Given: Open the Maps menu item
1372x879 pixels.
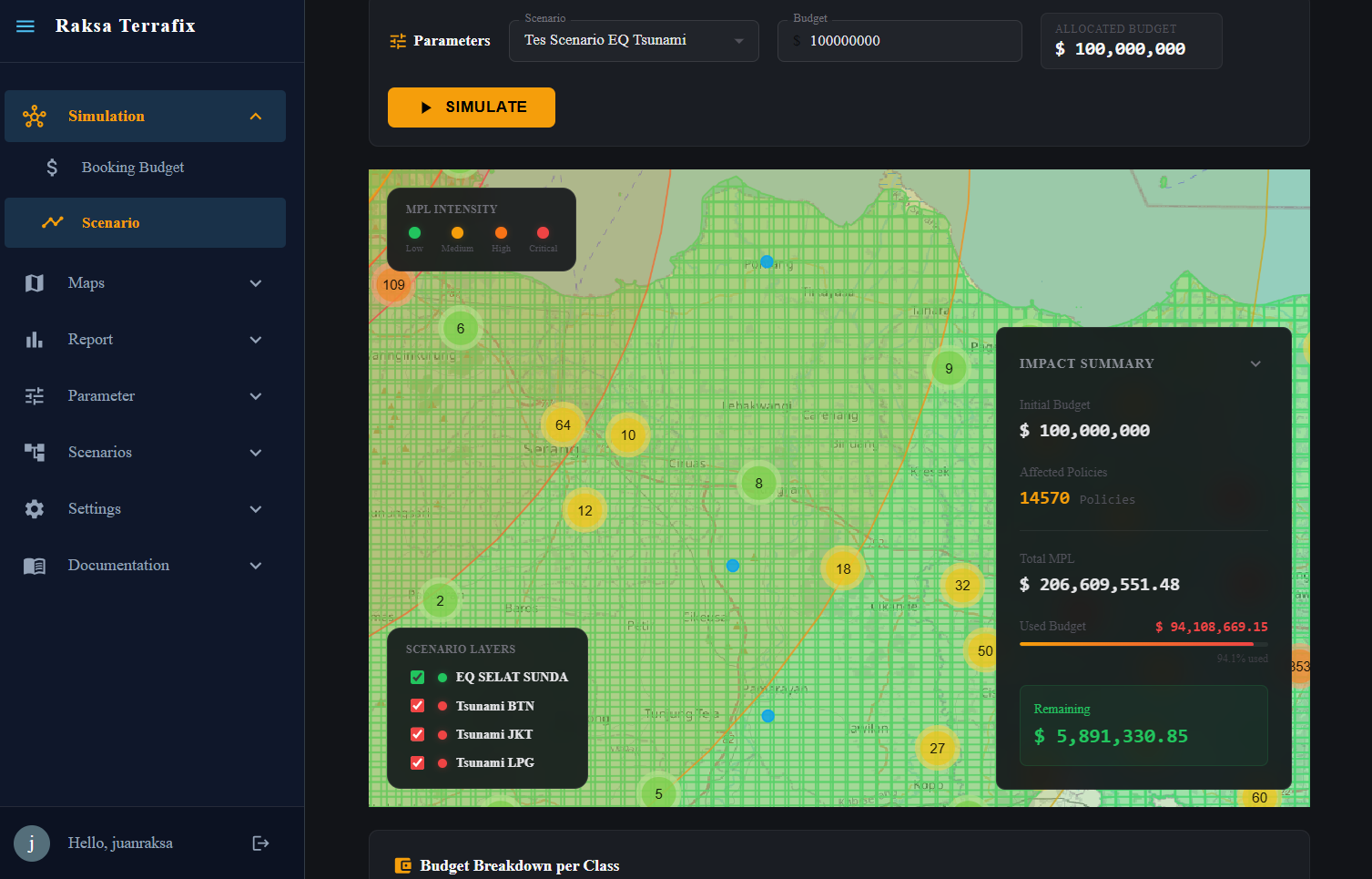Looking at the screenshot, I should 146,283.
